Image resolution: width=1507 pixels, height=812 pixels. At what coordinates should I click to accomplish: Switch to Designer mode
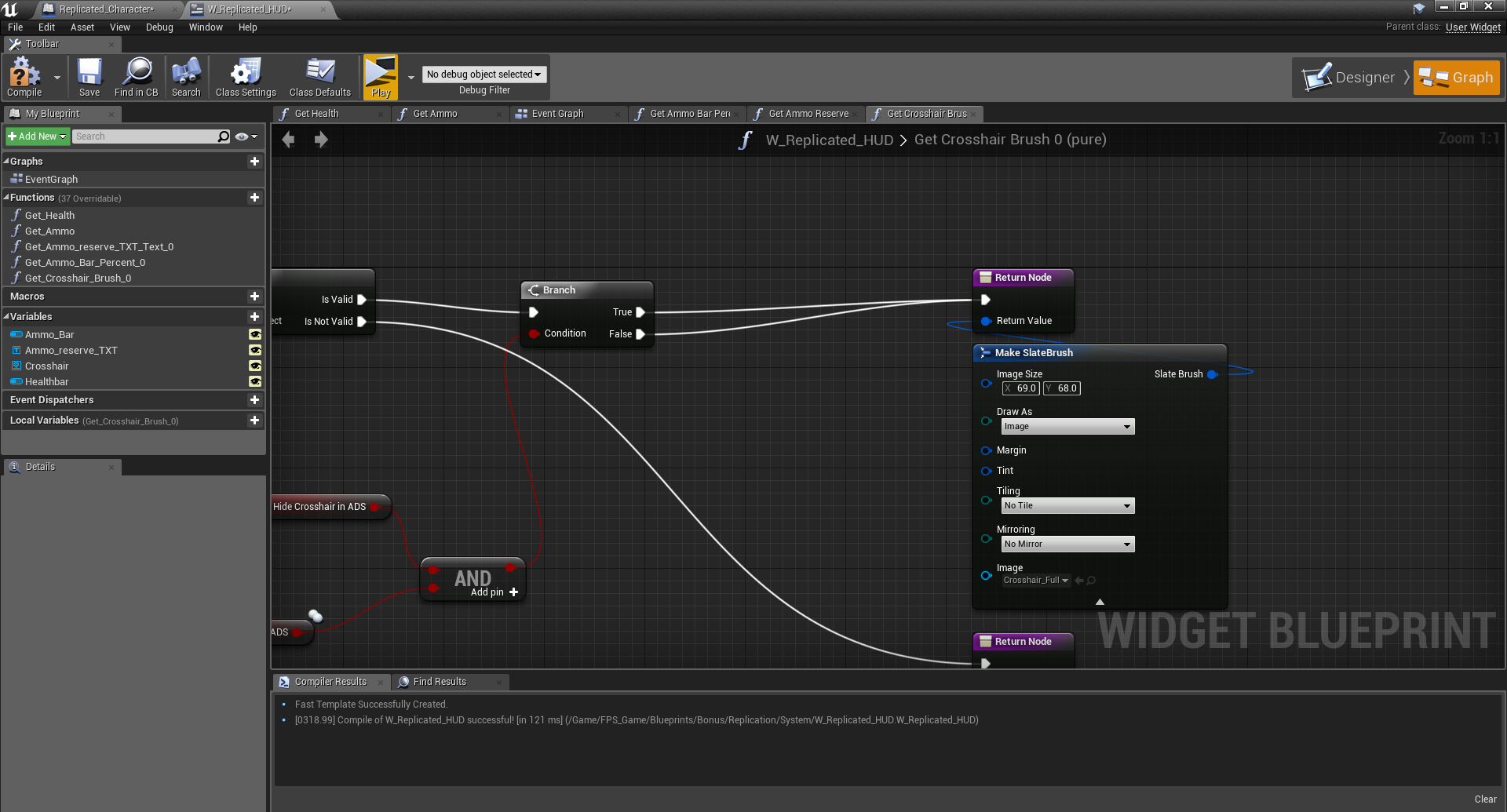coord(1356,77)
